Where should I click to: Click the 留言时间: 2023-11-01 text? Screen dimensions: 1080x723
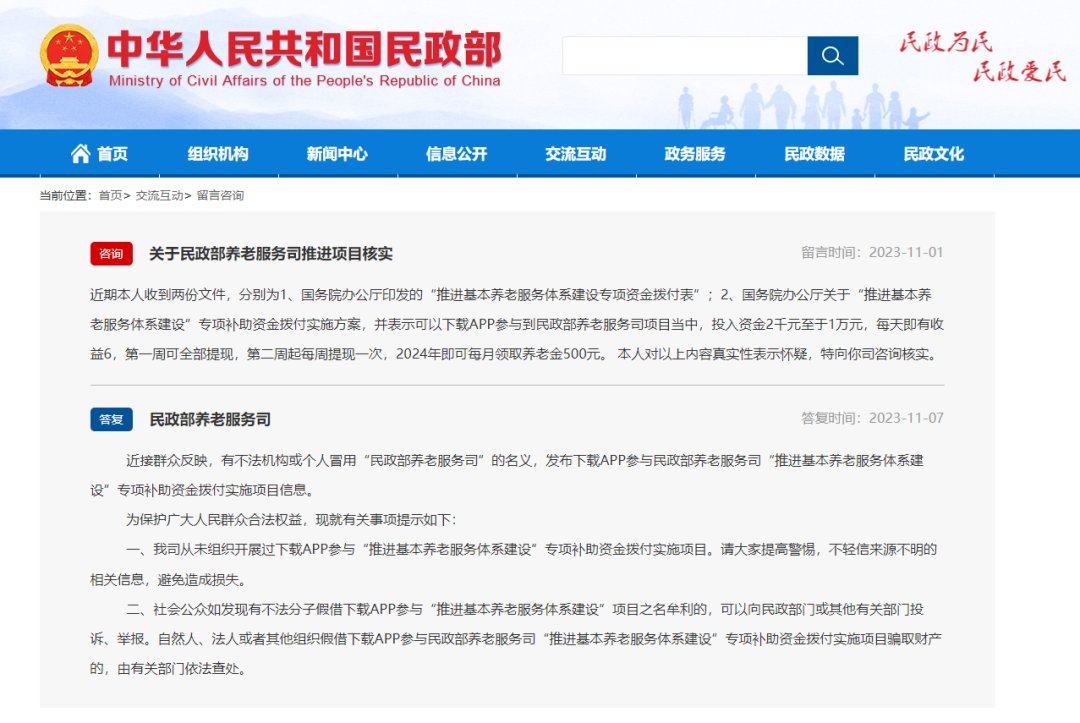coord(872,253)
